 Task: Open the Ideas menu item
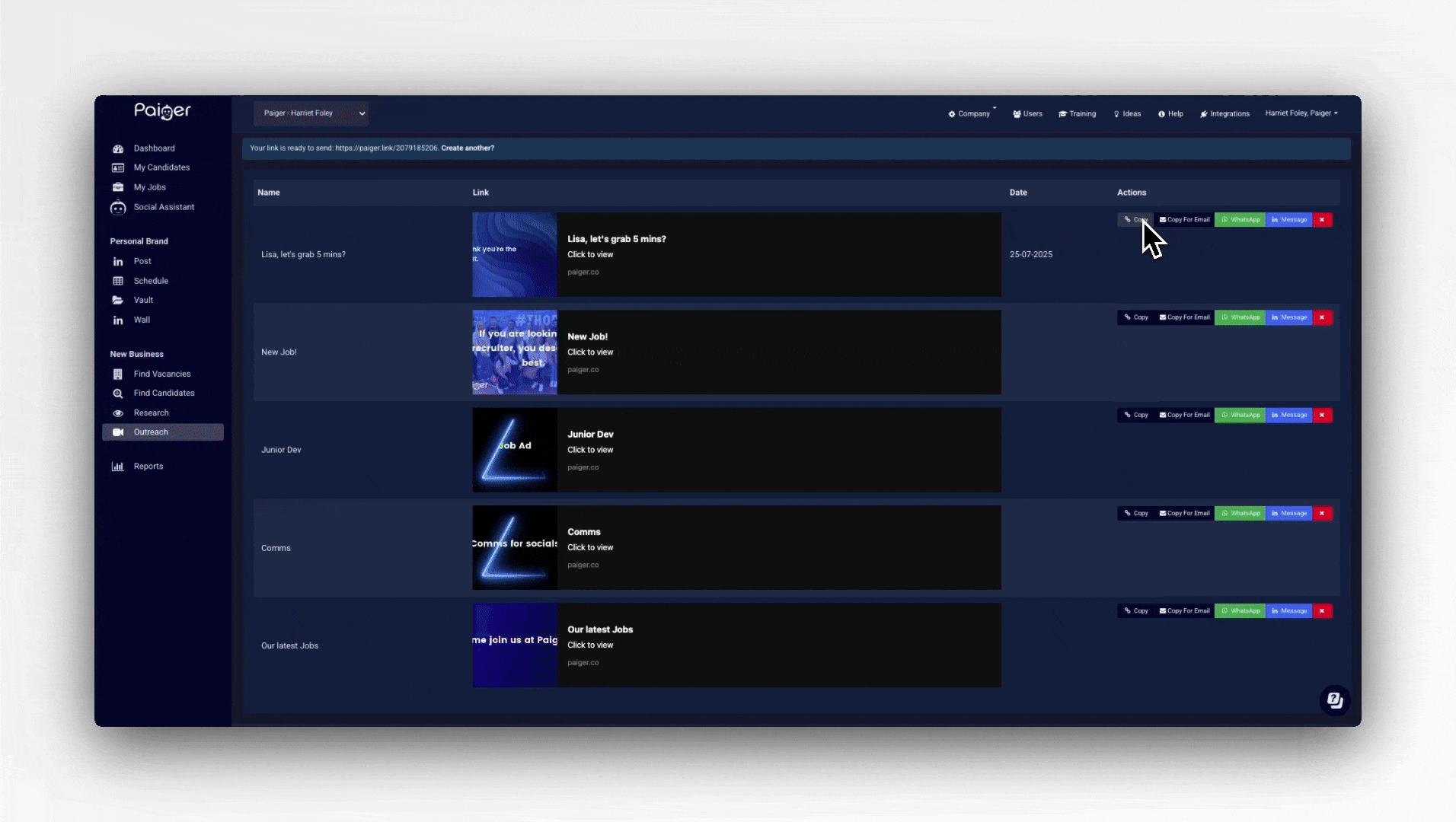click(1127, 113)
